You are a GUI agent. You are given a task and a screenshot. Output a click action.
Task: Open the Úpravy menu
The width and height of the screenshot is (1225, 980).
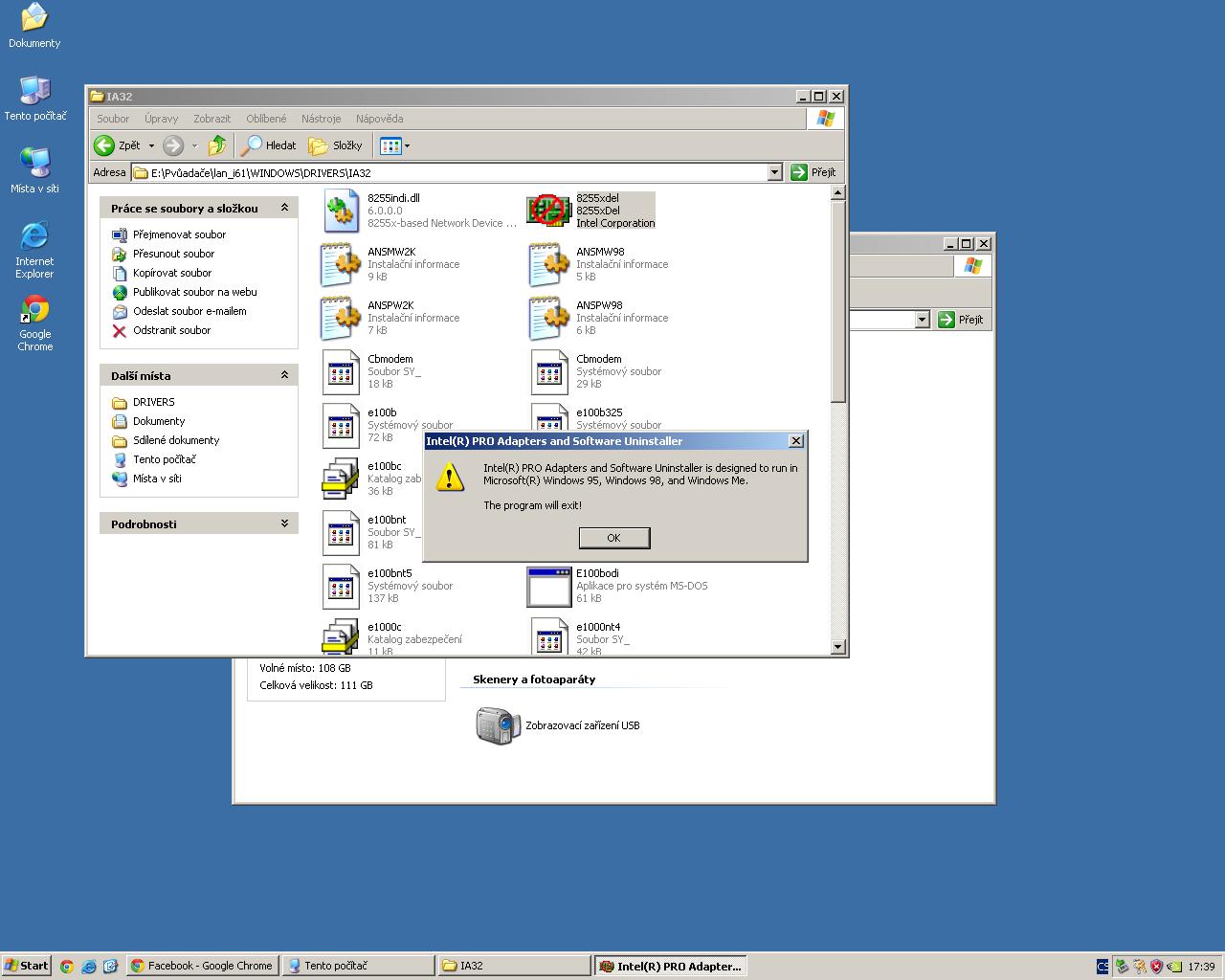tap(161, 119)
